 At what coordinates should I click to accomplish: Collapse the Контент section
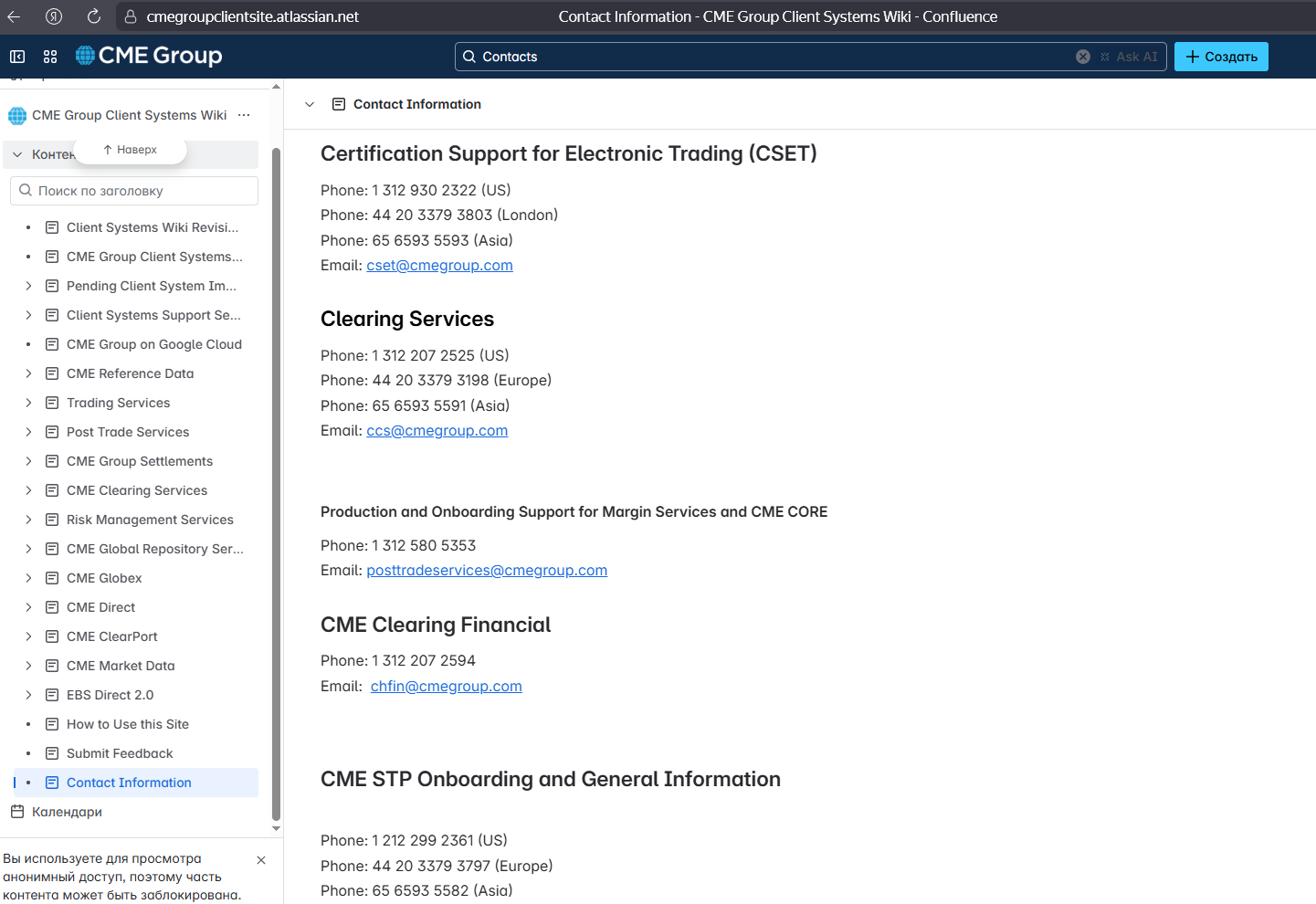pyautogui.click(x=17, y=154)
